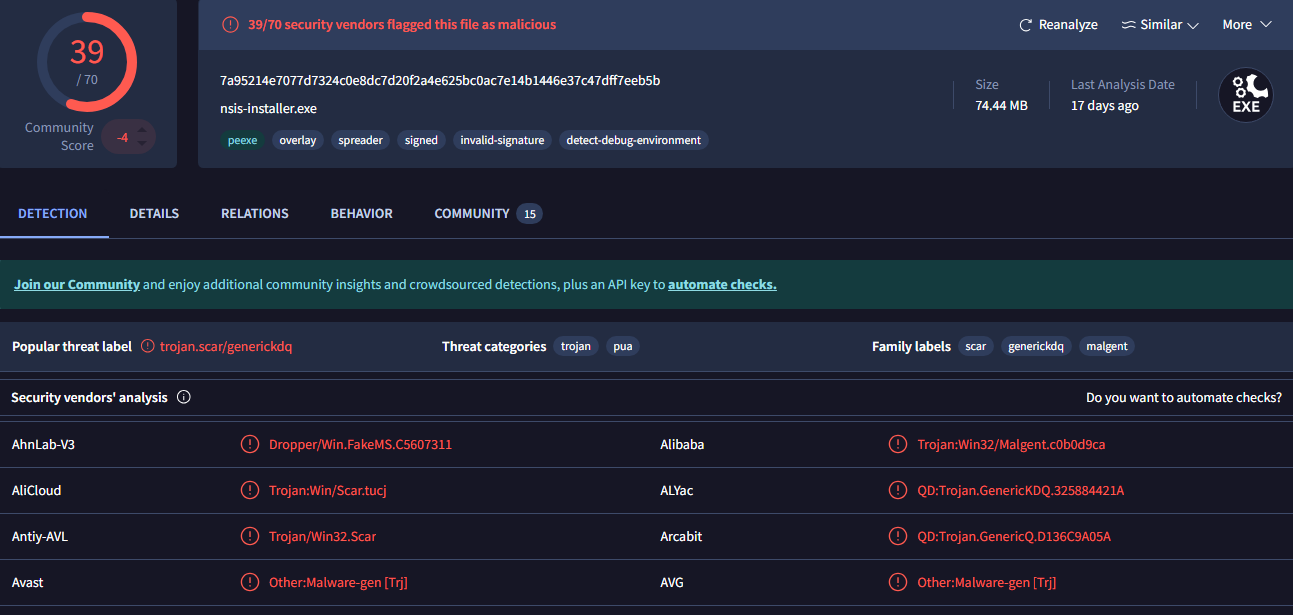Click the 'automate checks' link

(x=722, y=284)
